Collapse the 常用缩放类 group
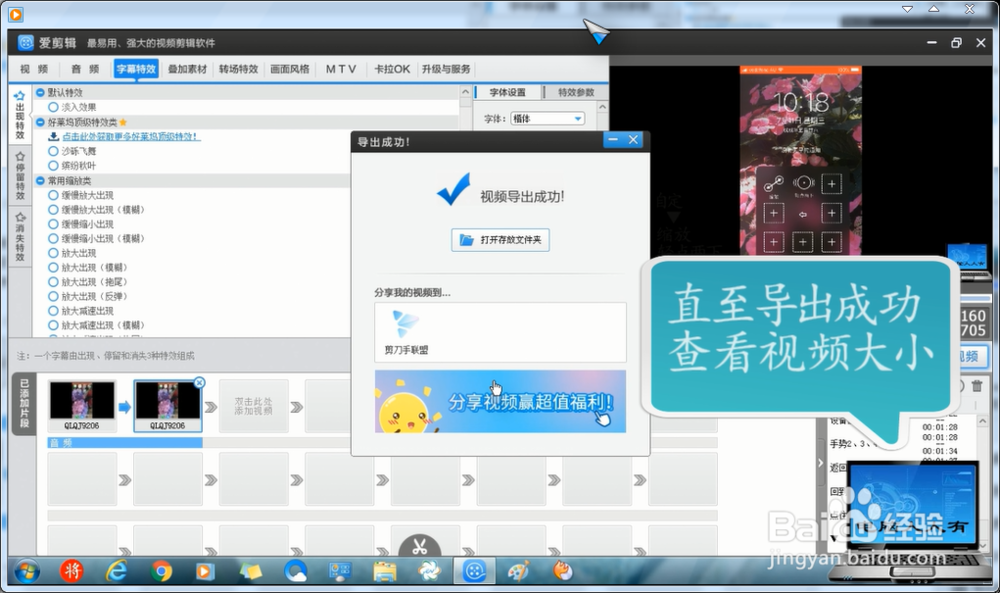This screenshot has width=1000, height=593. (40, 180)
